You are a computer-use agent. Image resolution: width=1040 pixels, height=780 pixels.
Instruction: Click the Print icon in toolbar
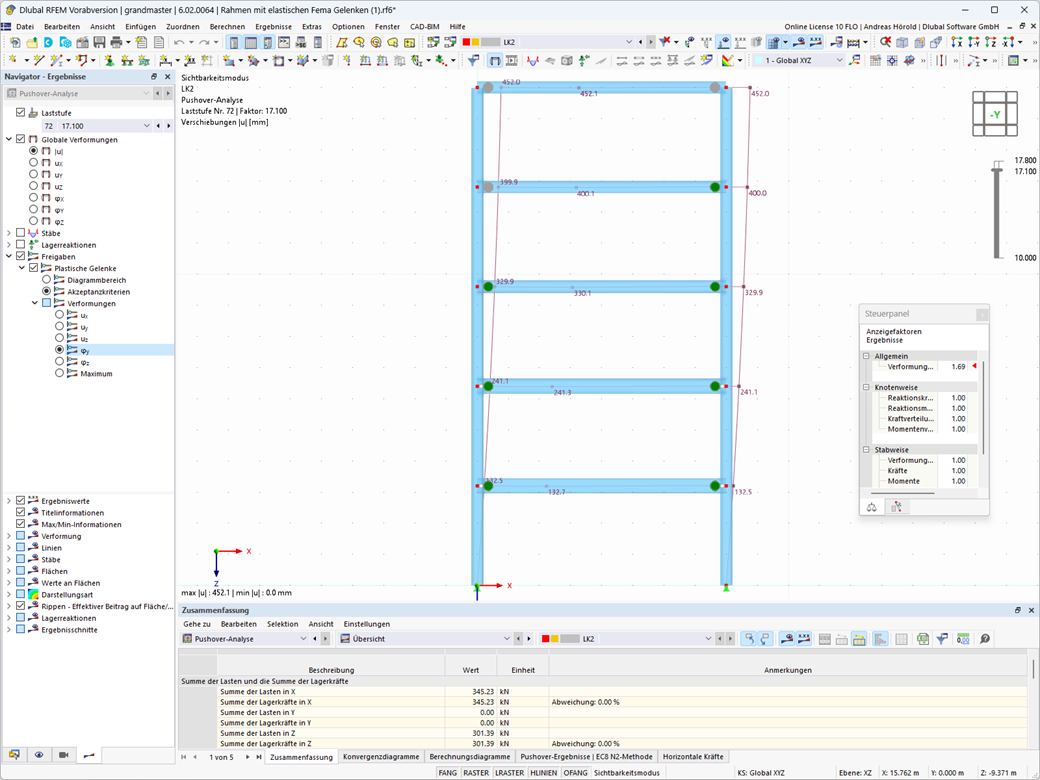pyautogui.click(x=116, y=42)
